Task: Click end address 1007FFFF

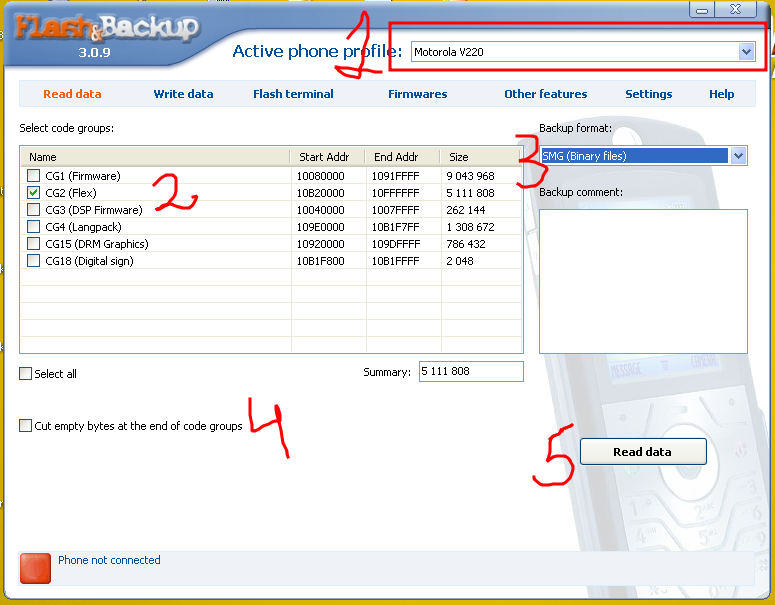Action: [x=395, y=210]
